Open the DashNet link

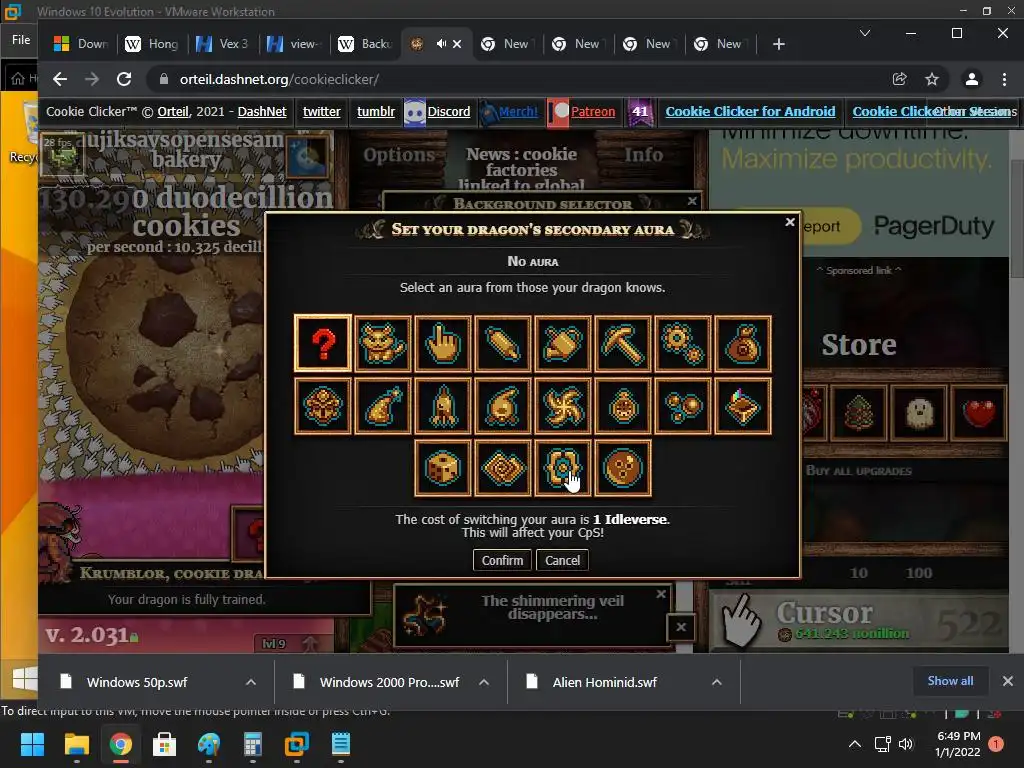click(x=262, y=112)
